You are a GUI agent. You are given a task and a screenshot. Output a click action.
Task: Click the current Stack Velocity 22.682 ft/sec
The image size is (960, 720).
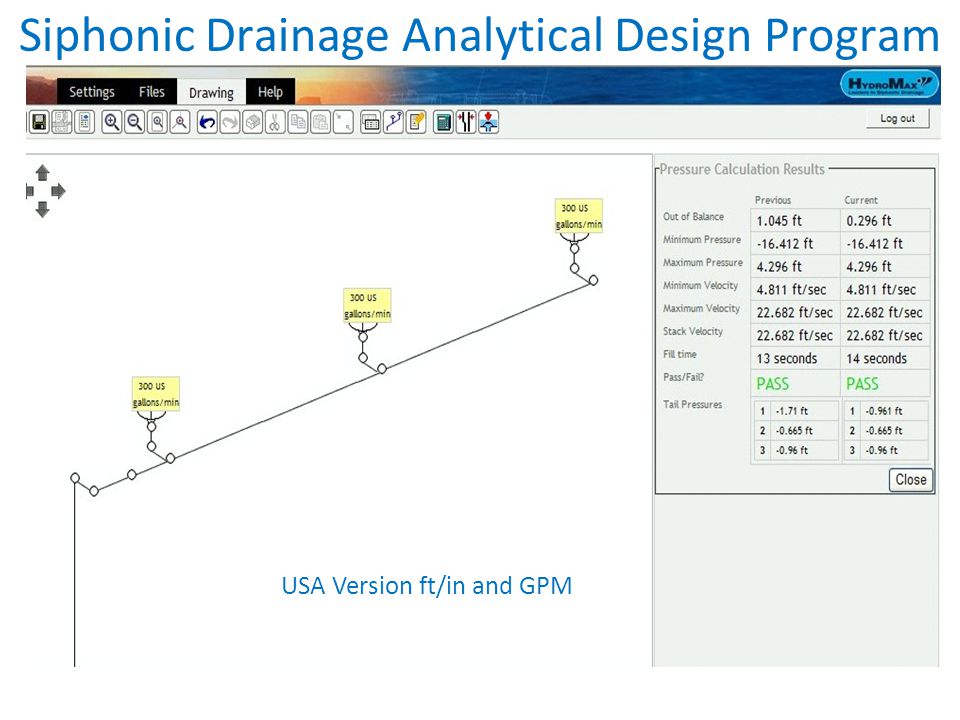point(885,336)
